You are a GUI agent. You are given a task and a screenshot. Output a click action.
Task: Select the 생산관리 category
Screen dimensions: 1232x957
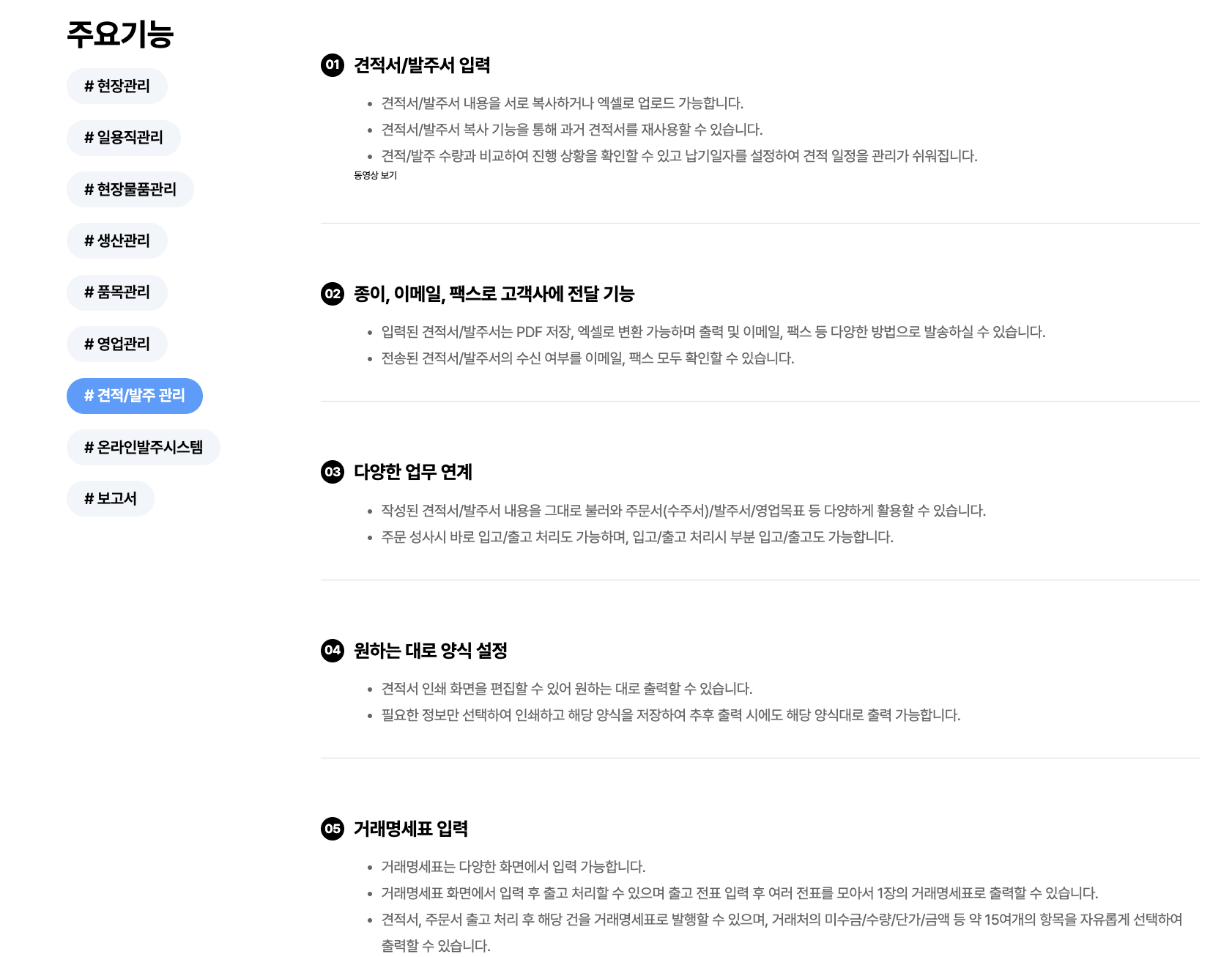(116, 240)
